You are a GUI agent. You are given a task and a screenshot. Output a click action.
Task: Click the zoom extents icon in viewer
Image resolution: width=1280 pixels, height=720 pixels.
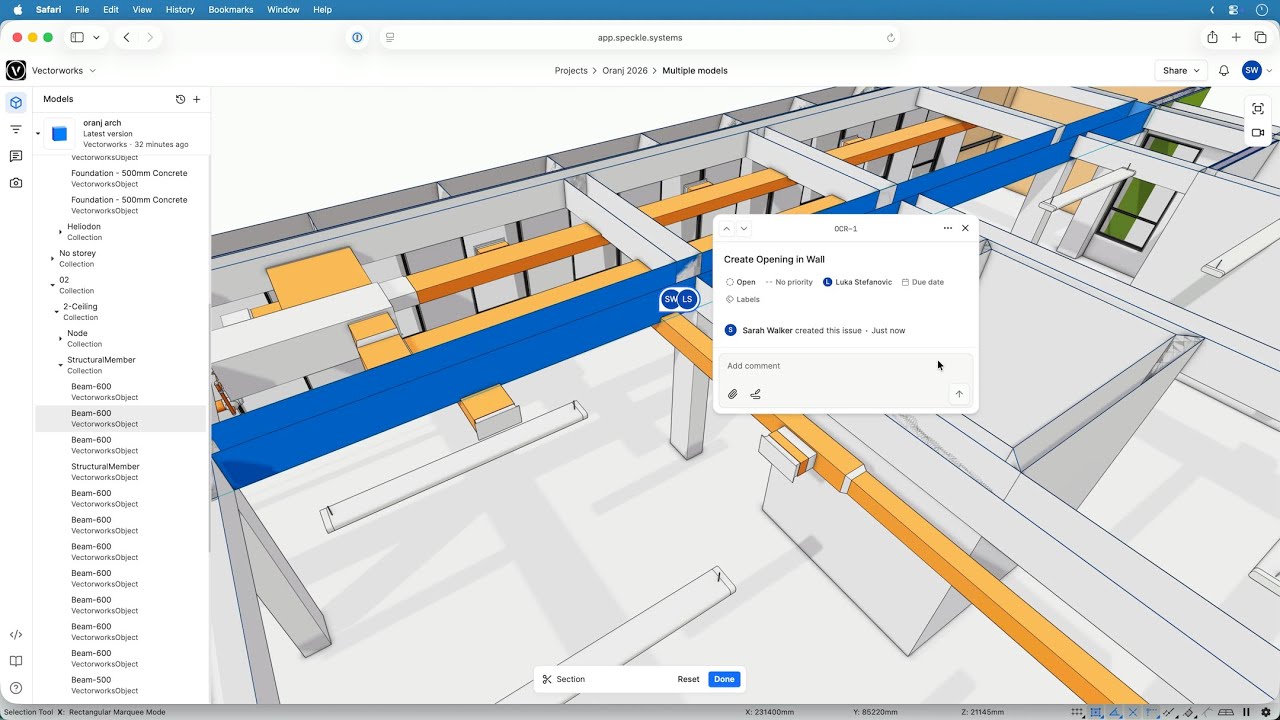pos(1258,109)
